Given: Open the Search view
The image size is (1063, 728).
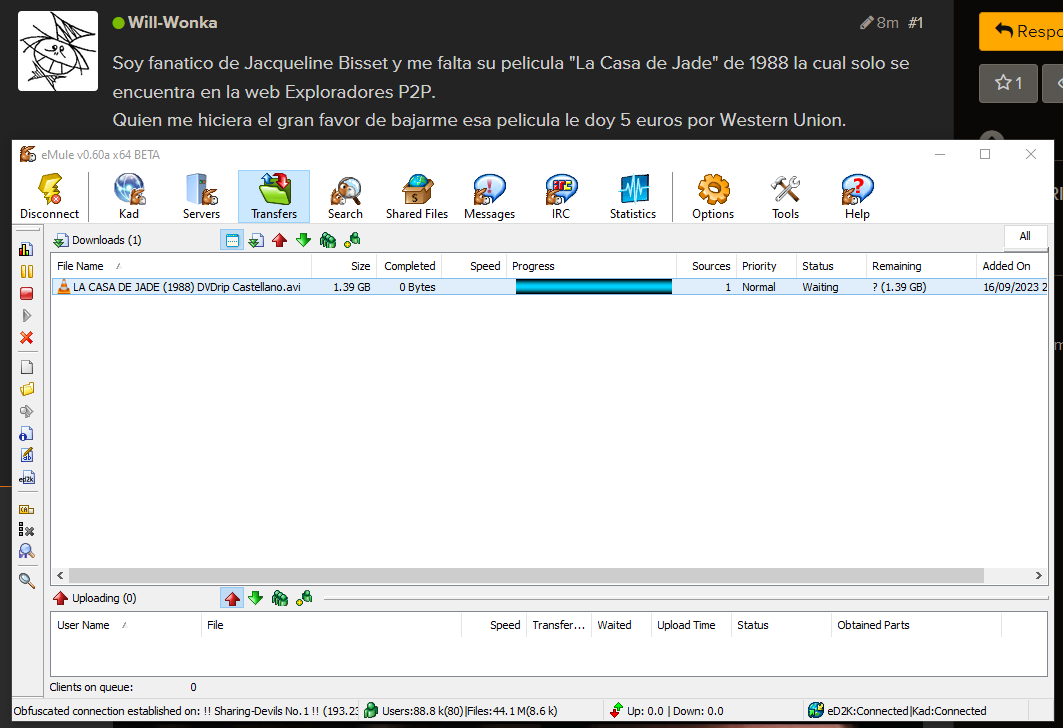Looking at the screenshot, I should click(x=345, y=197).
